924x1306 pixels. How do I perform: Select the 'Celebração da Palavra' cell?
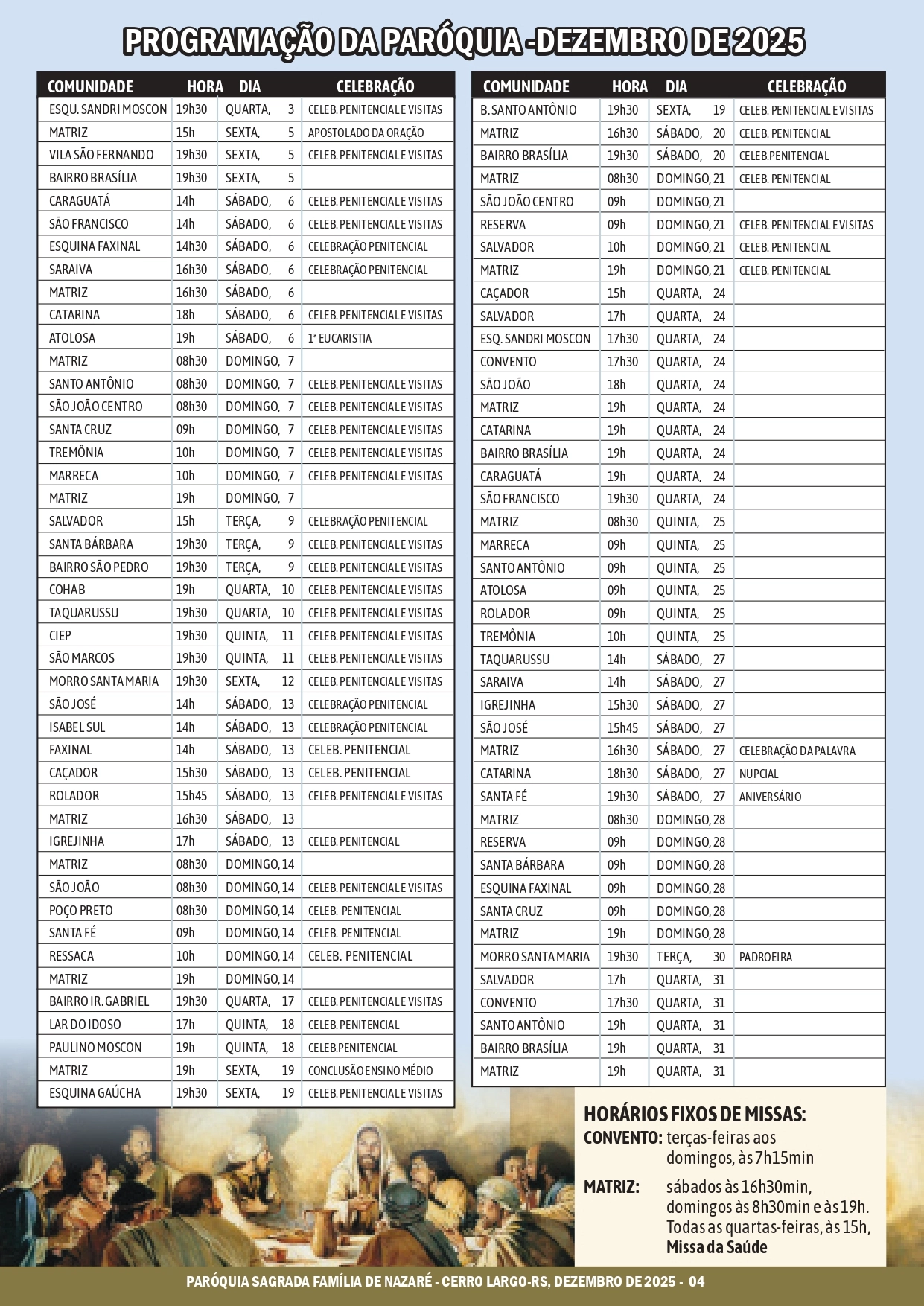(x=797, y=751)
